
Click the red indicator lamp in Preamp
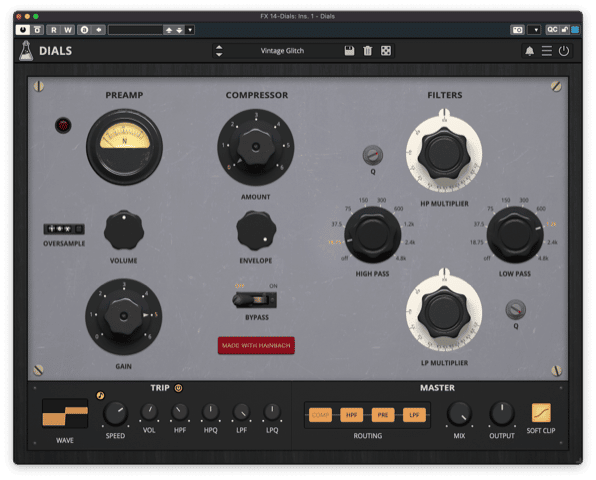coord(63,125)
